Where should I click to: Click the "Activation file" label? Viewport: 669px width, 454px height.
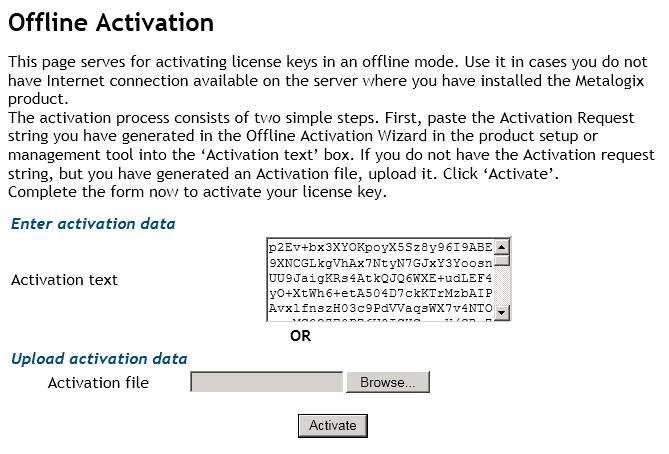(98, 383)
